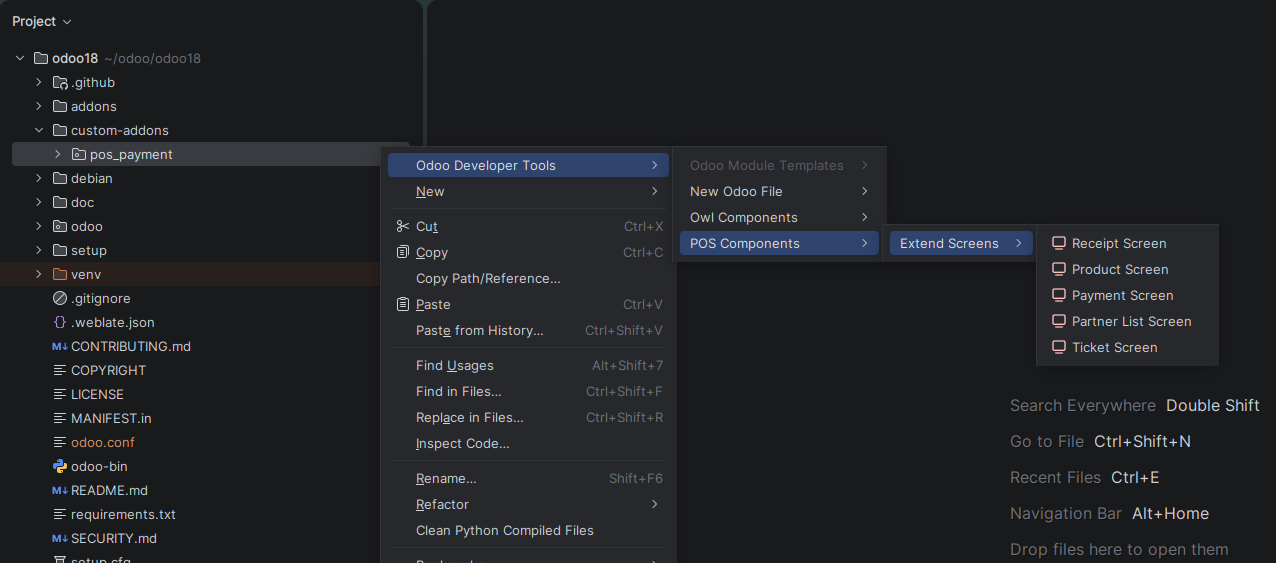Open the Project view dropdown
Screen dimensions: 1276x563
click(x=42, y=21)
